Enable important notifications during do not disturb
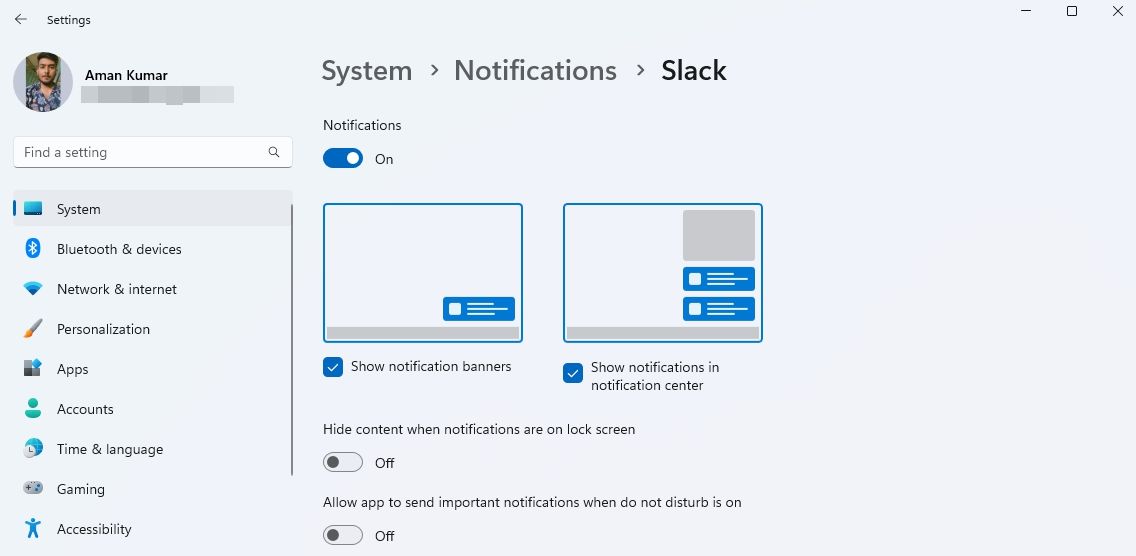The image size is (1136, 556). point(343,535)
